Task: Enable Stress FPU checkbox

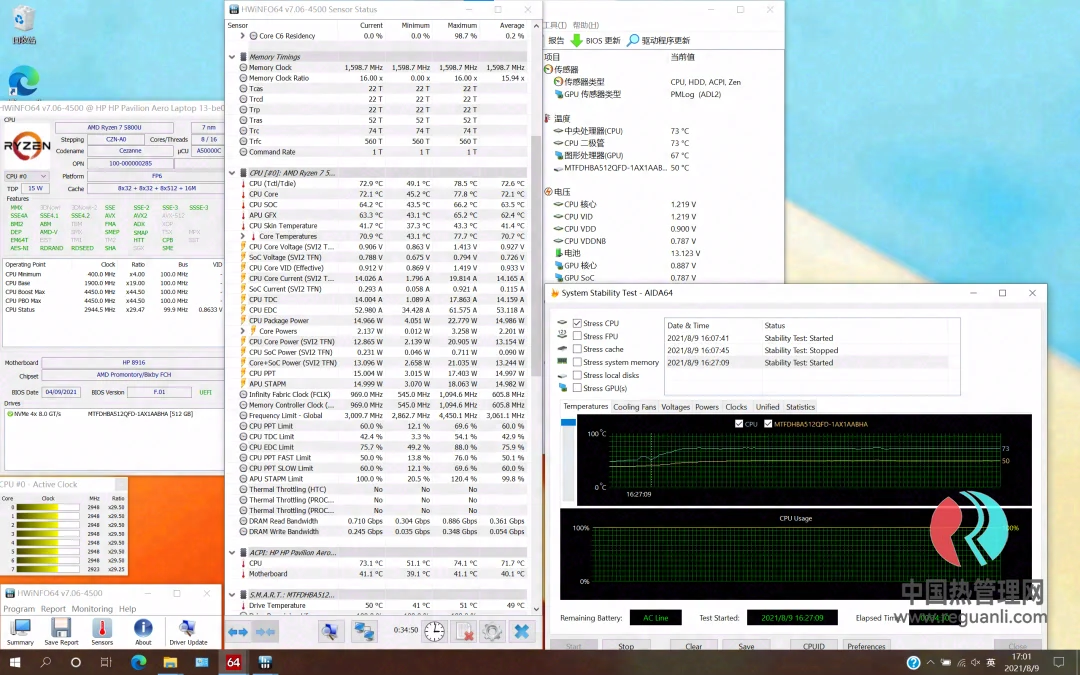Action: click(577, 336)
